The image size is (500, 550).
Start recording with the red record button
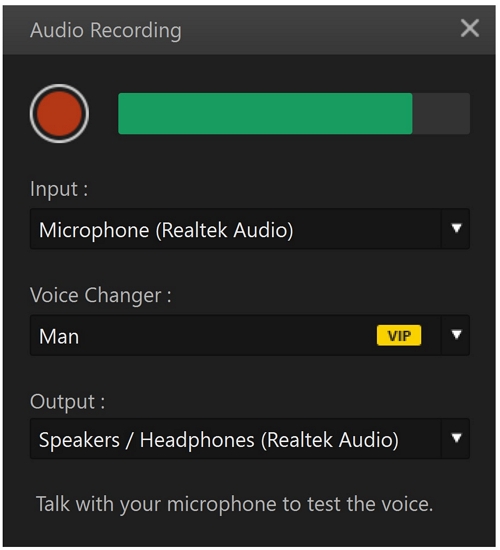(59, 114)
